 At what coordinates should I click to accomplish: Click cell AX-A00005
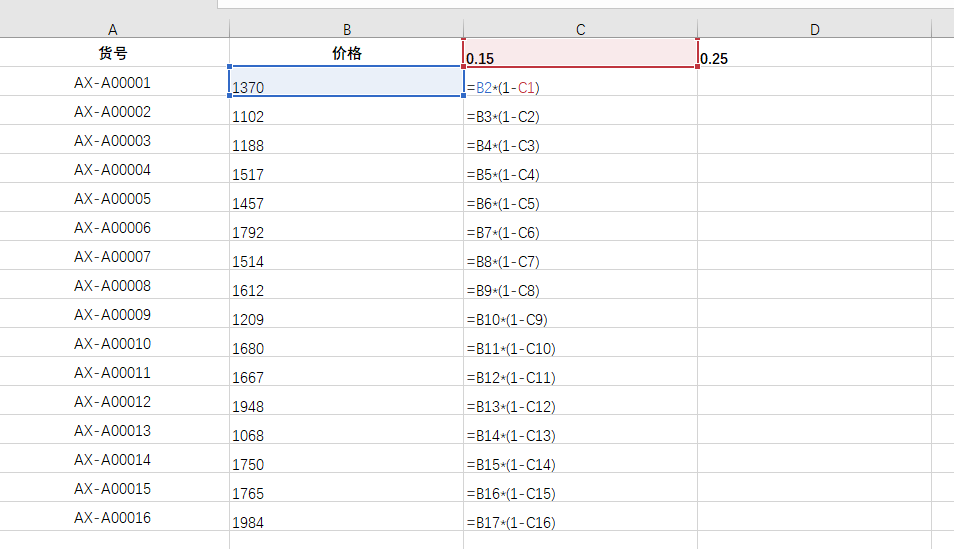[x=113, y=198]
